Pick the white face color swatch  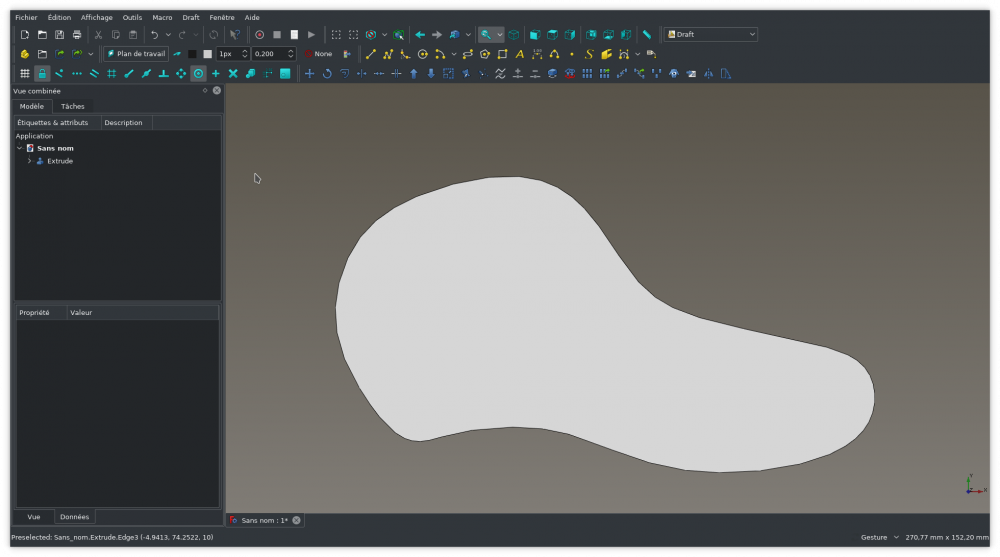click(x=207, y=54)
